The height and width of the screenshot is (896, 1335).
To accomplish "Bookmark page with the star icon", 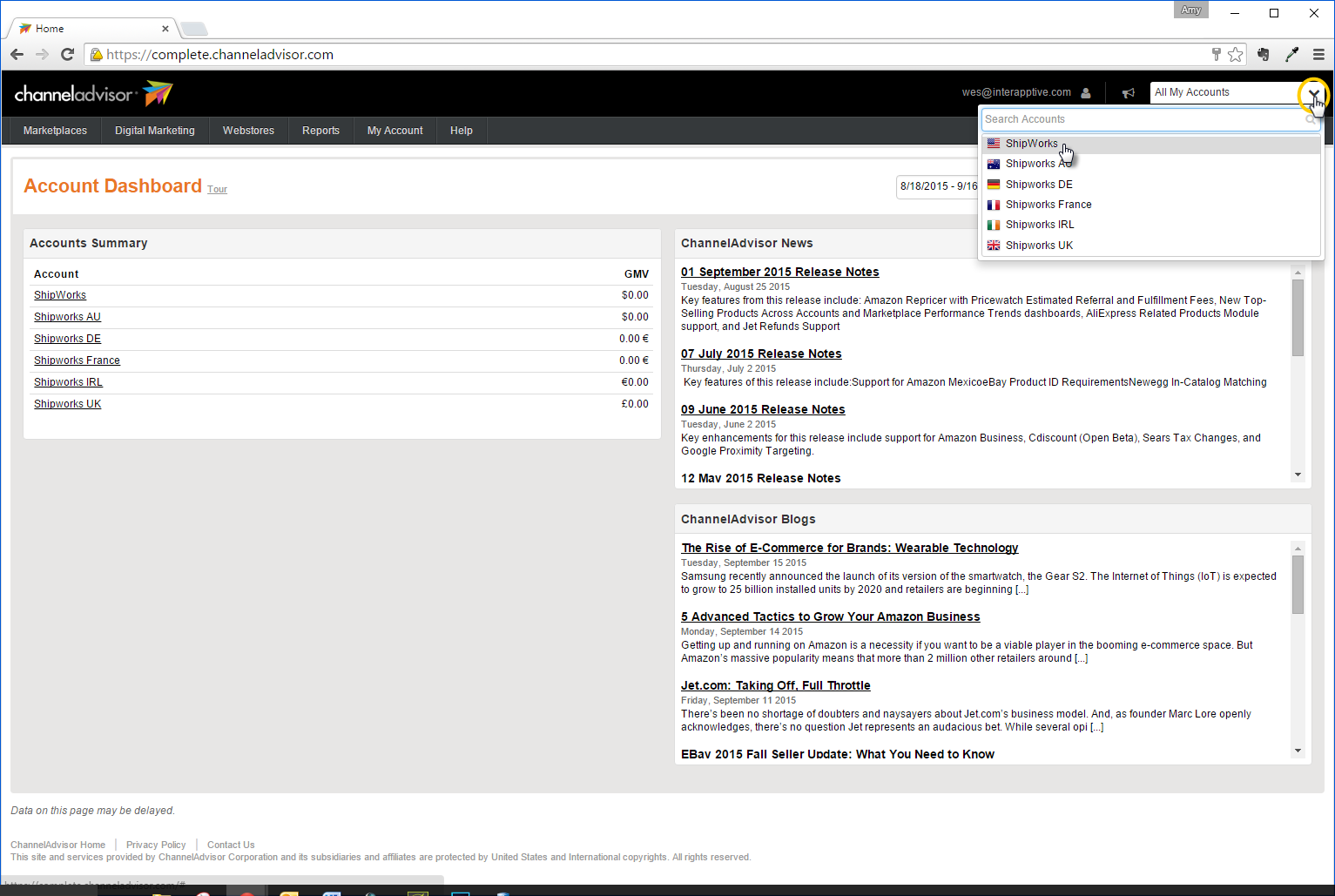I will coord(1235,55).
